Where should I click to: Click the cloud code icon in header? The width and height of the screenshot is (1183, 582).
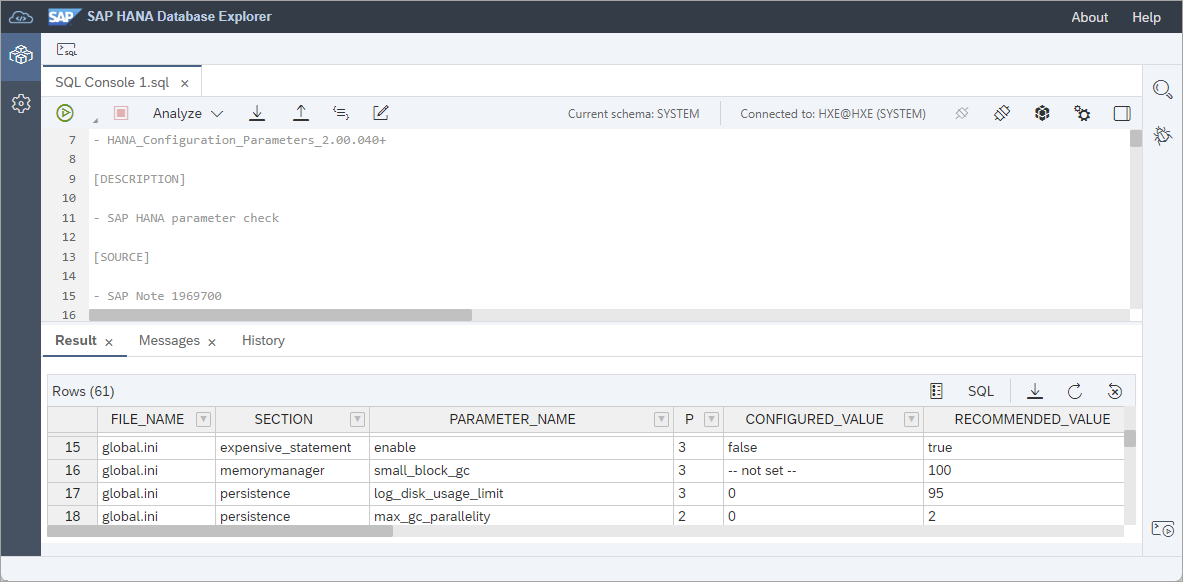tap(20, 17)
